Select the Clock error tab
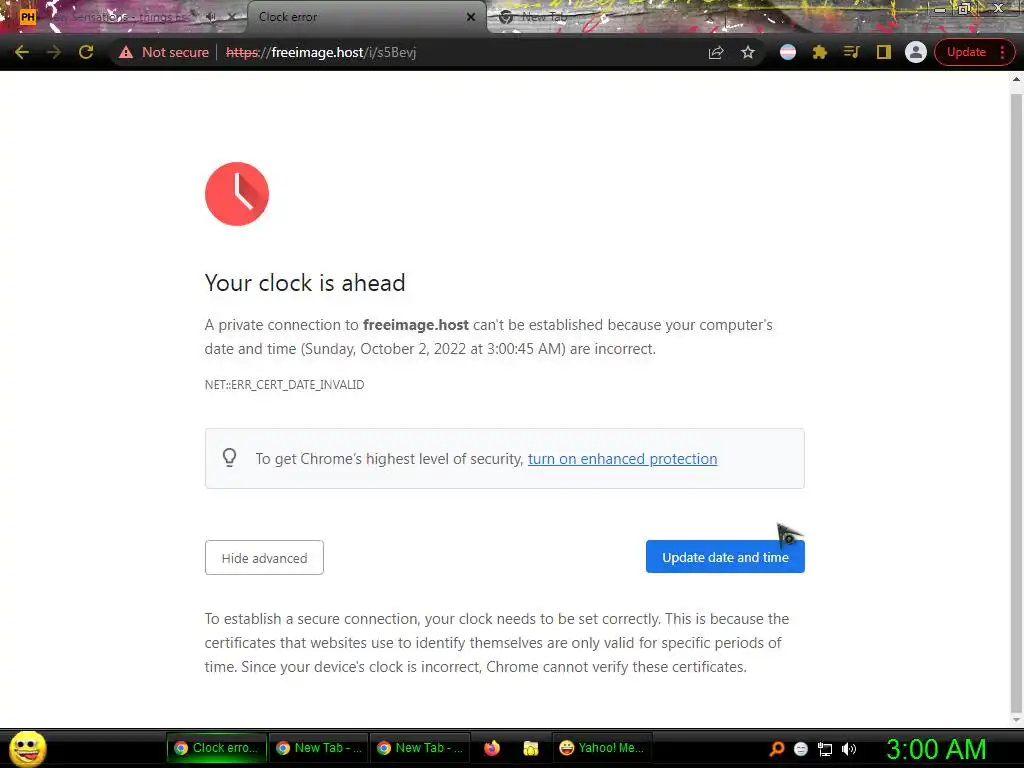 (366, 17)
